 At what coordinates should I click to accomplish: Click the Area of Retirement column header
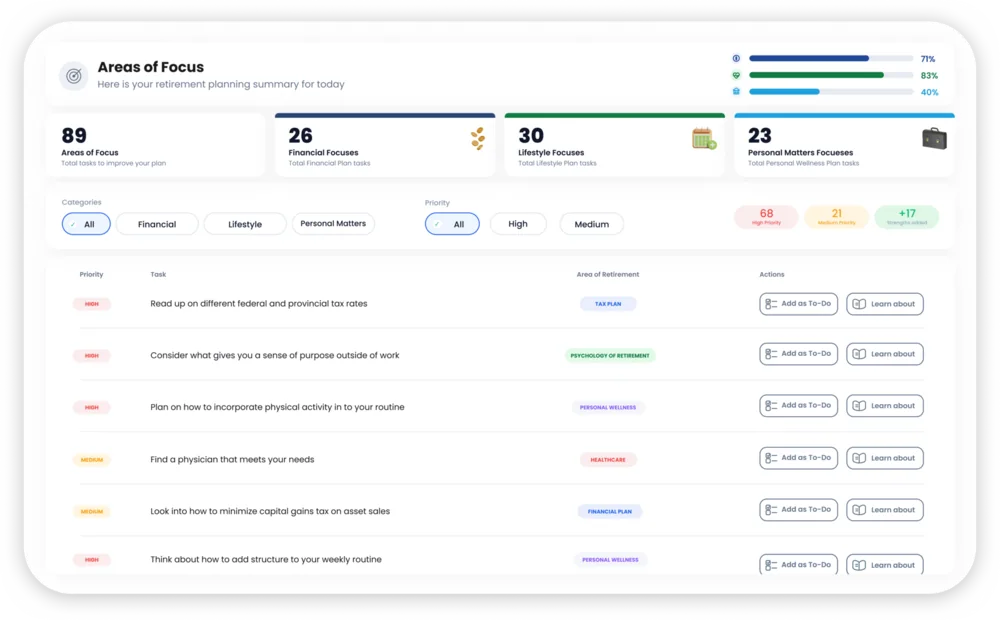click(x=608, y=274)
